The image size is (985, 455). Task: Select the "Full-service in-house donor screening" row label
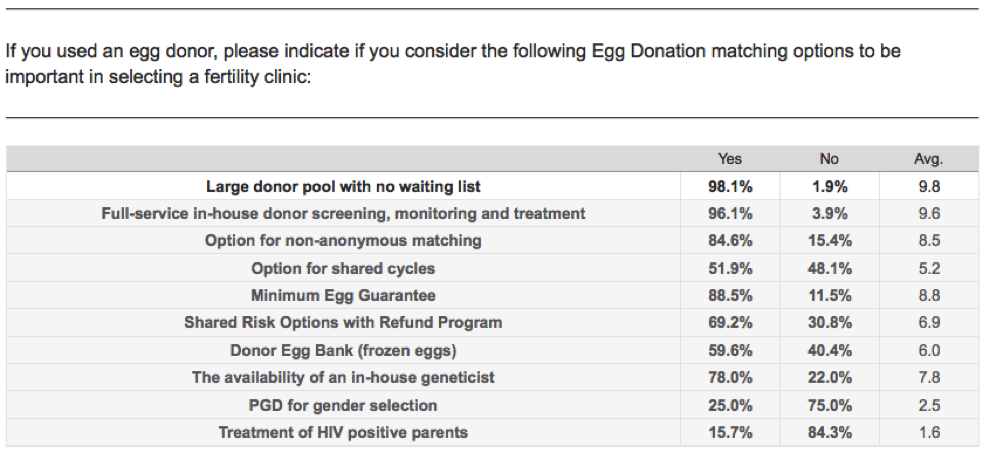[343, 213]
